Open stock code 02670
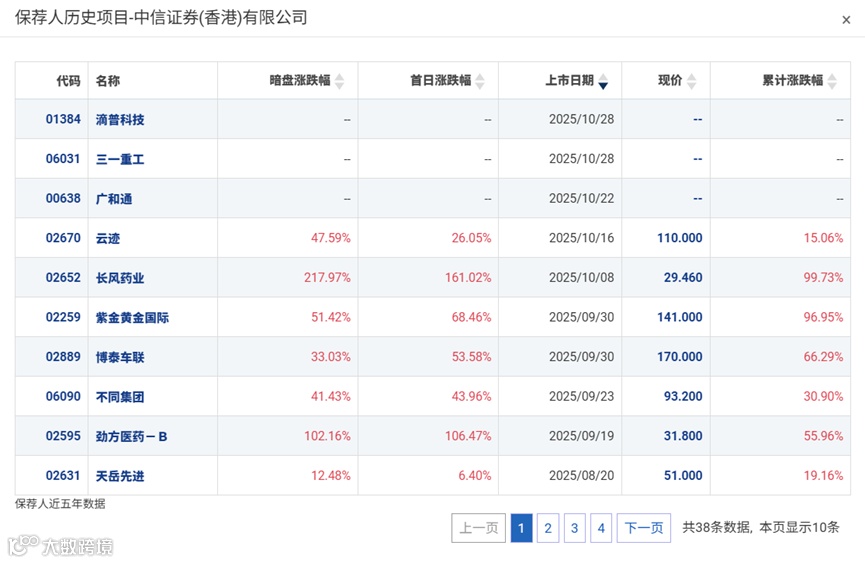 (x=63, y=238)
